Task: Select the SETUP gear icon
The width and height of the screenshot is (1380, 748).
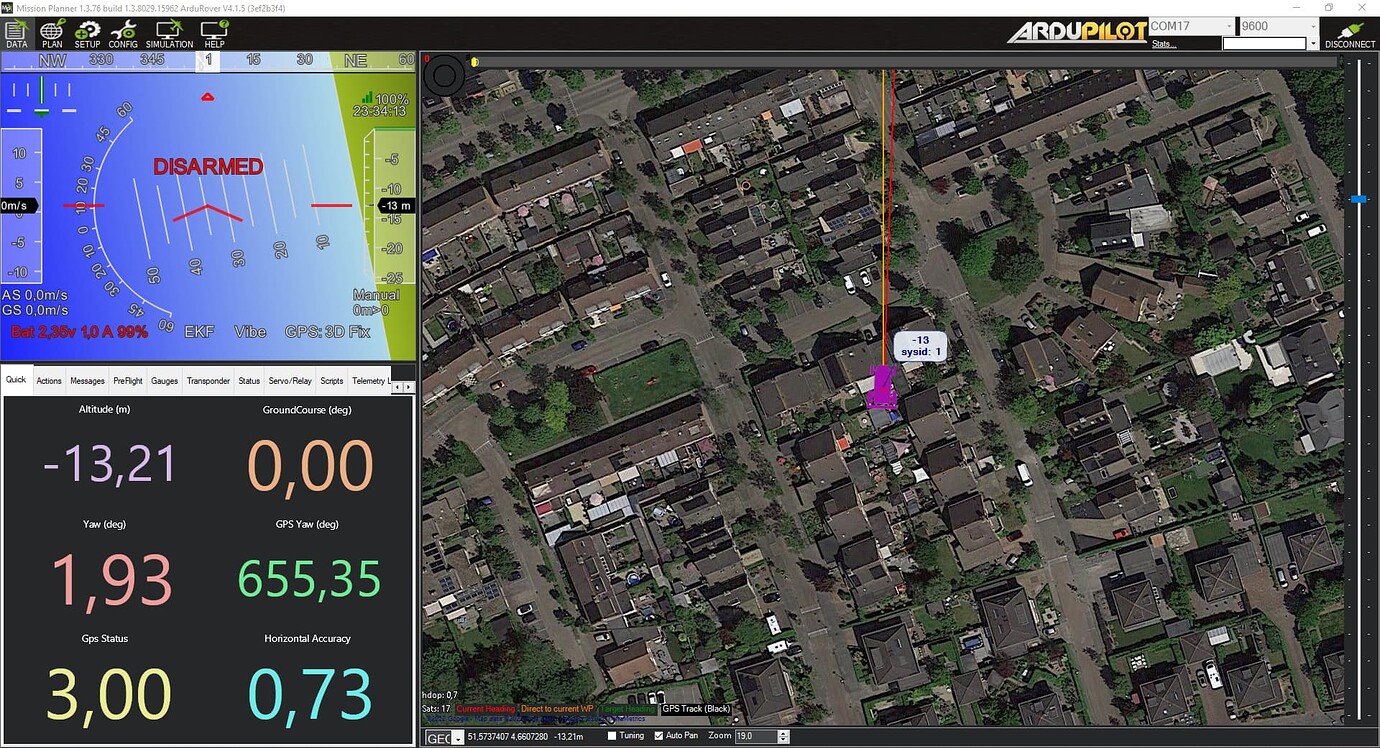Action: [87, 33]
